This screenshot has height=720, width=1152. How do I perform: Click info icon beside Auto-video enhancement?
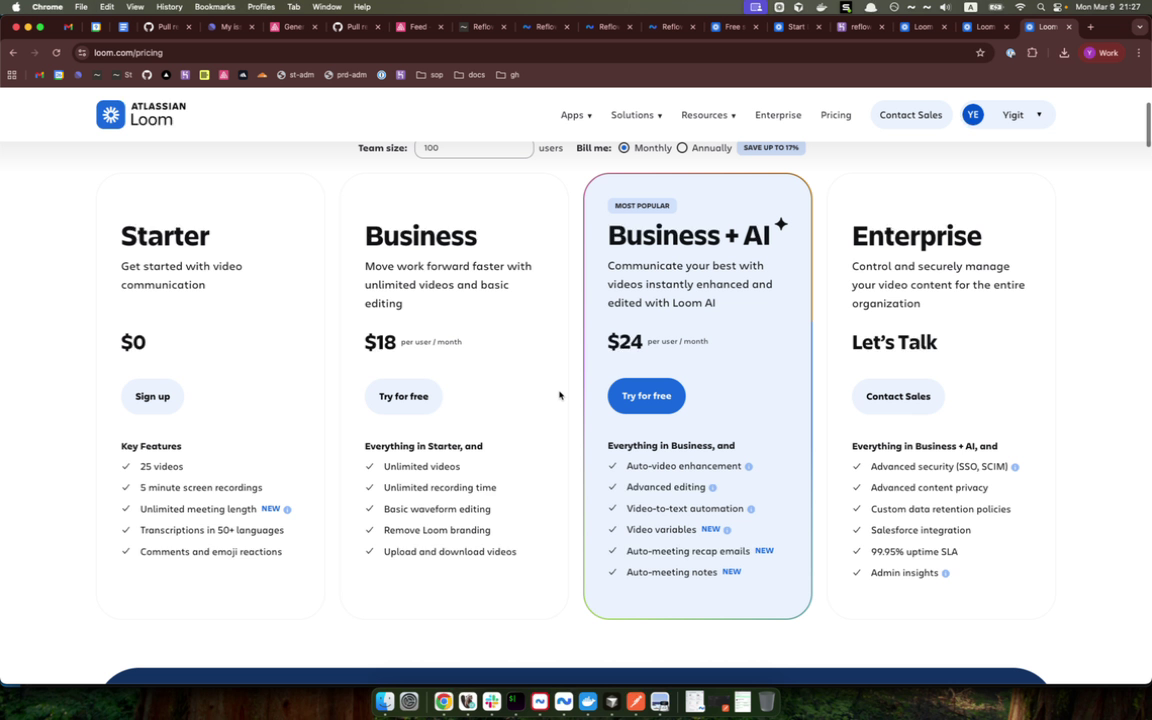(x=749, y=467)
